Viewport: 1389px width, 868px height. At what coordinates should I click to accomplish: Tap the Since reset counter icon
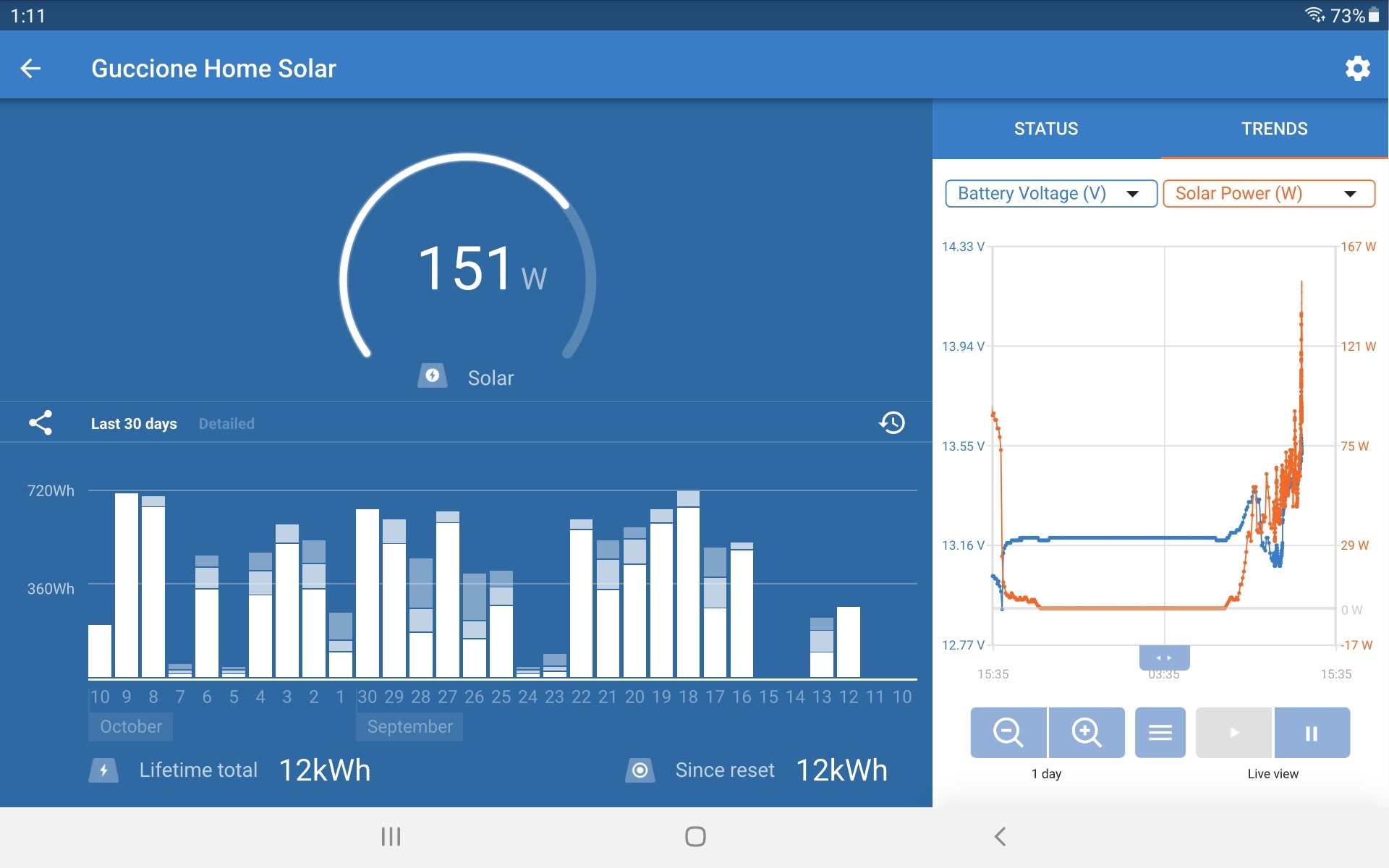click(640, 770)
